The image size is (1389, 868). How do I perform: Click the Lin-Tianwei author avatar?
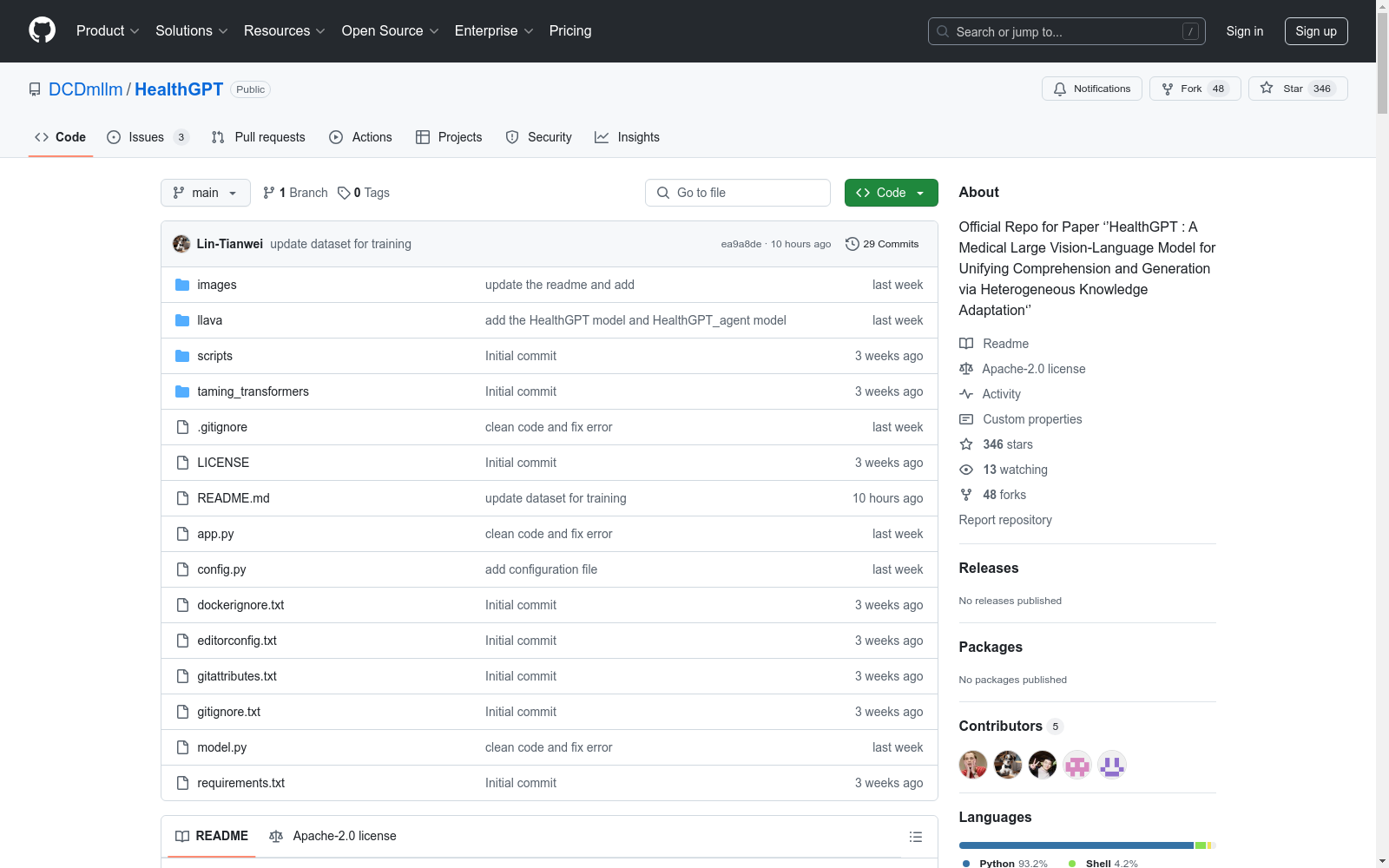(181, 244)
